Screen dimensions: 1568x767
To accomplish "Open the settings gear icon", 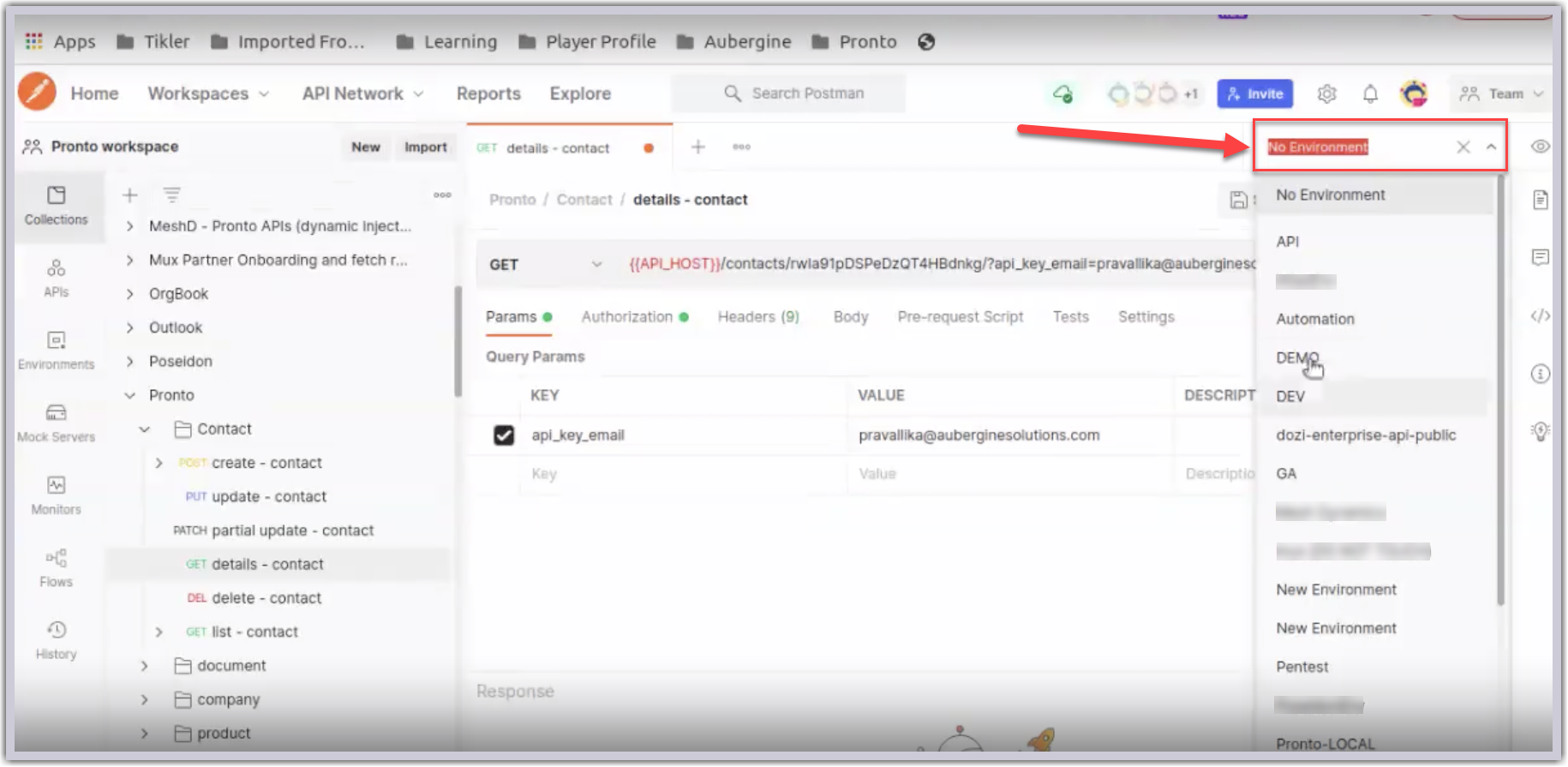I will tap(1327, 93).
